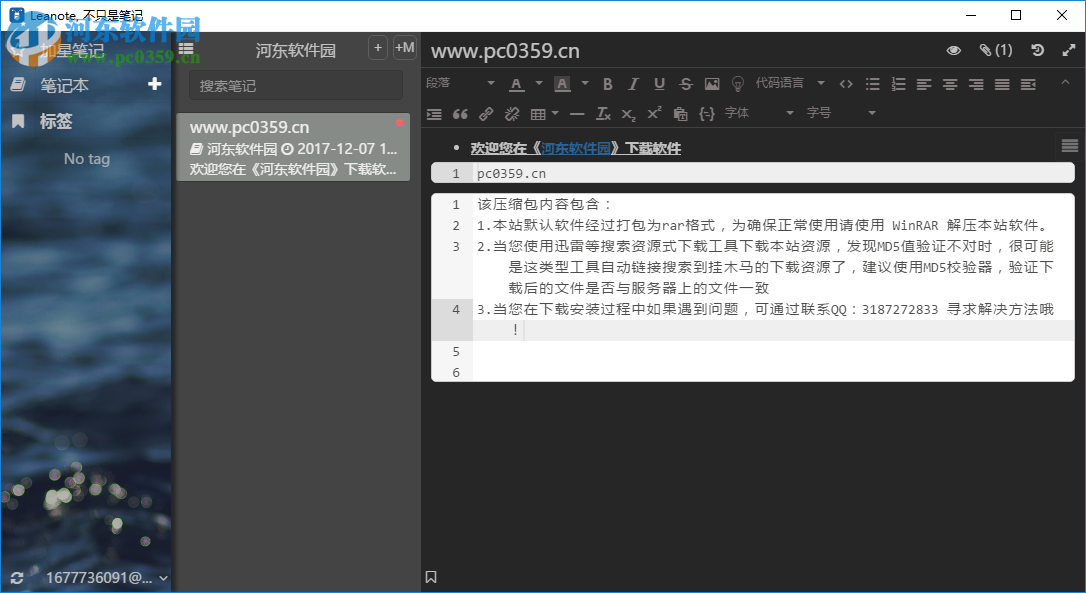The width and height of the screenshot is (1086, 593).
Task: Switch the editor to fullscreen mode
Action: tap(1070, 49)
